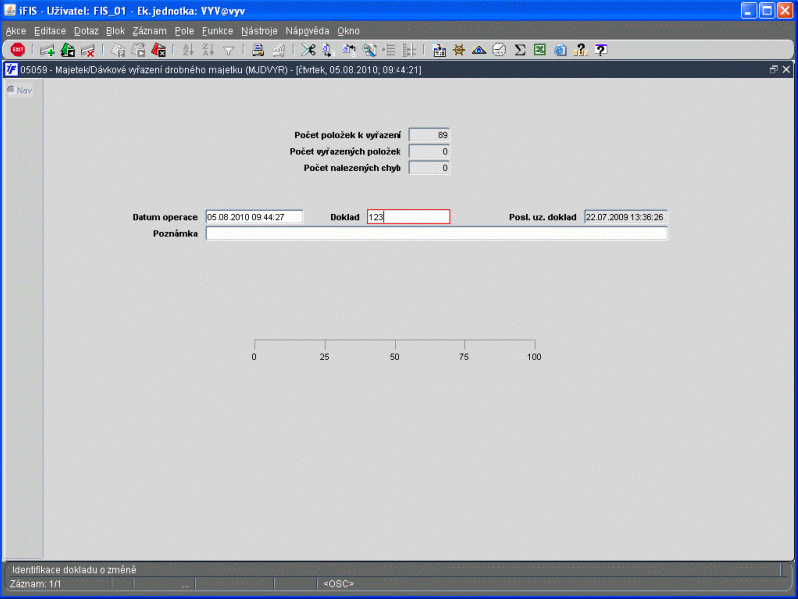Screen dimensions: 798x599
Task: Click the blue globe web icon
Action: (560, 50)
